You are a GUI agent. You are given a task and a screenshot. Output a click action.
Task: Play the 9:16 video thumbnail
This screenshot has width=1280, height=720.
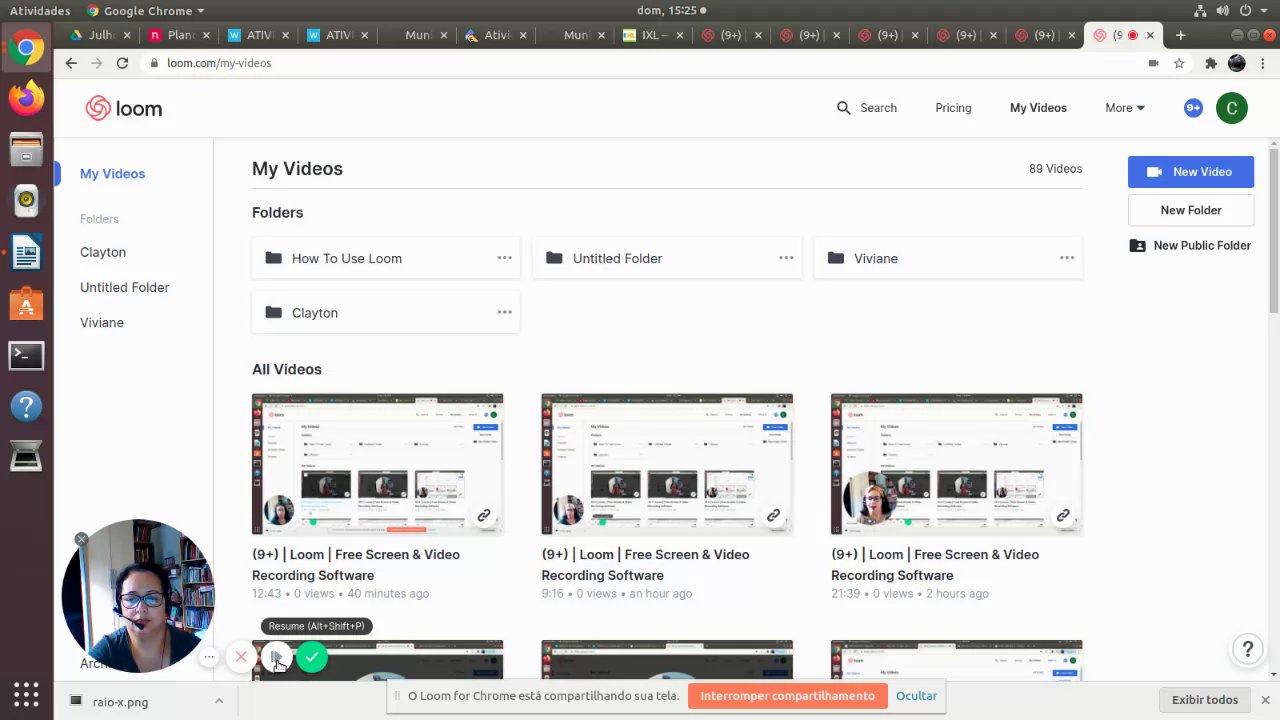pyautogui.click(x=667, y=465)
